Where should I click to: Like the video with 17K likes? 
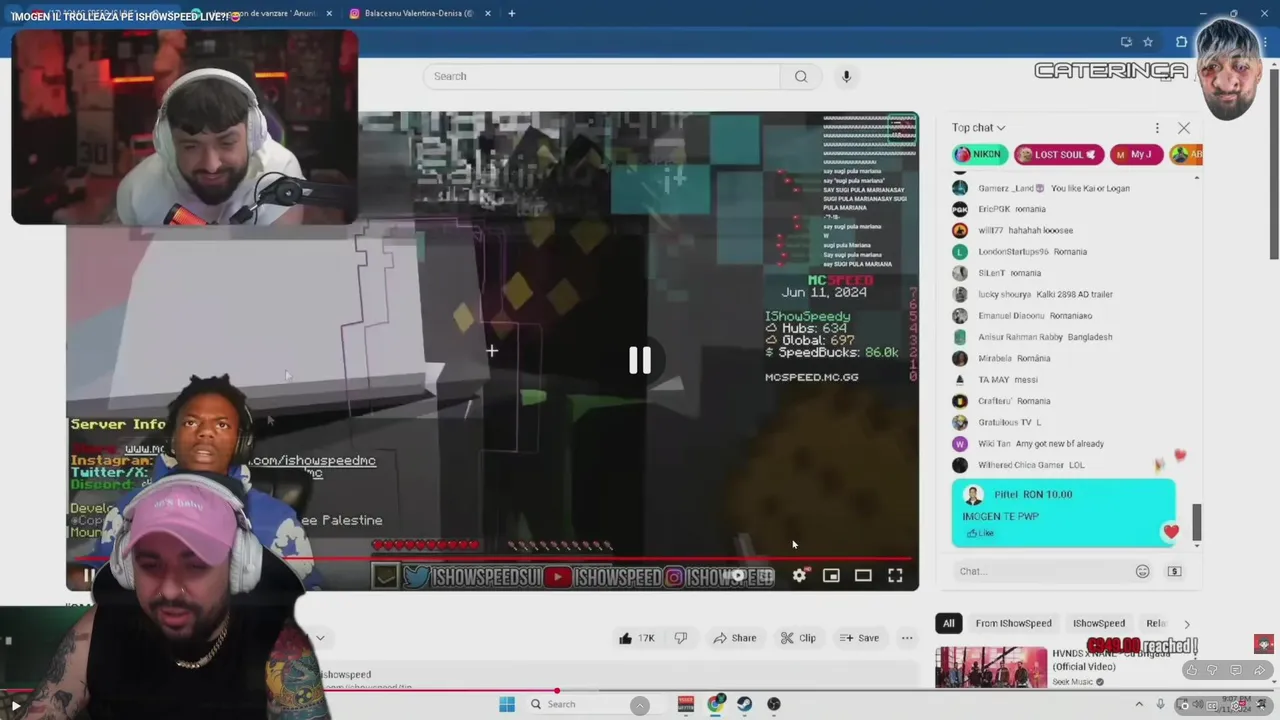click(636, 638)
